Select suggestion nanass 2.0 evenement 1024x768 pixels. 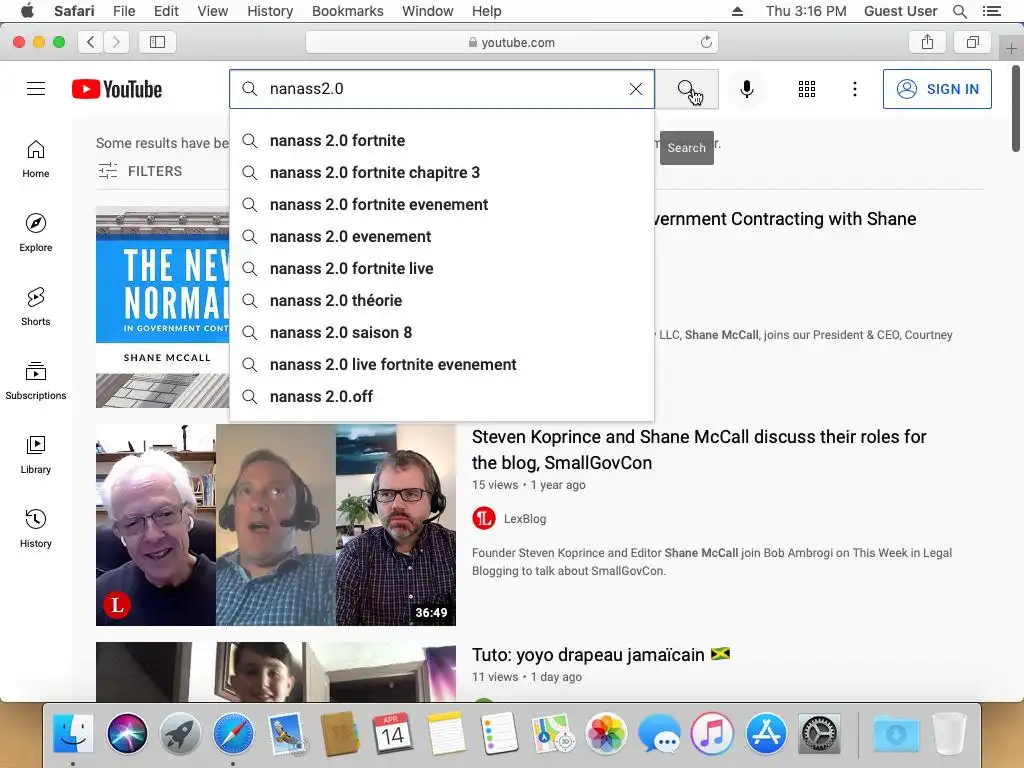[441, 236]
